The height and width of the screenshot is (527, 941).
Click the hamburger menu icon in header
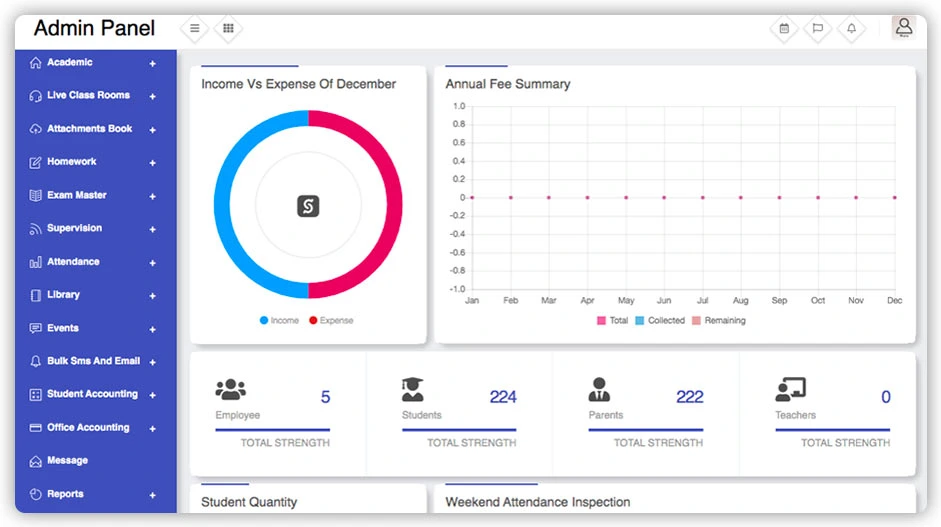coord(194,29)
